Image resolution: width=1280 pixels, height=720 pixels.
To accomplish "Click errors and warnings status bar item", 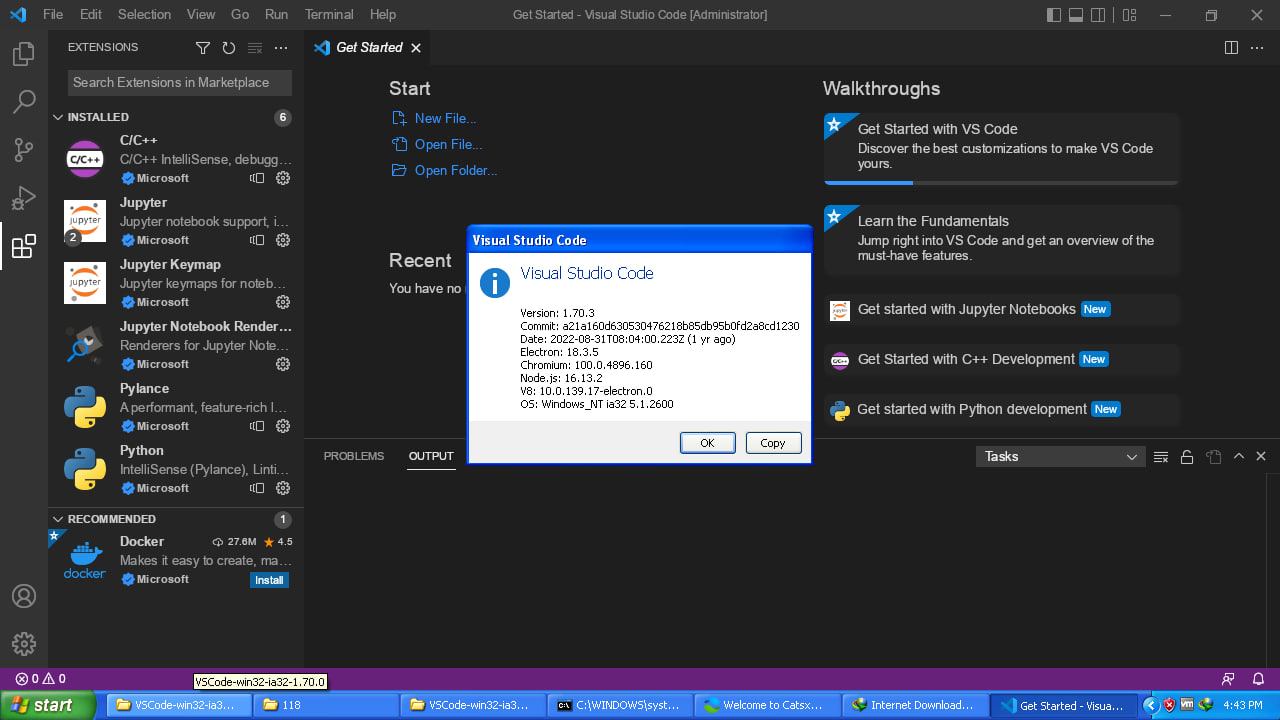I will (41, 679).
